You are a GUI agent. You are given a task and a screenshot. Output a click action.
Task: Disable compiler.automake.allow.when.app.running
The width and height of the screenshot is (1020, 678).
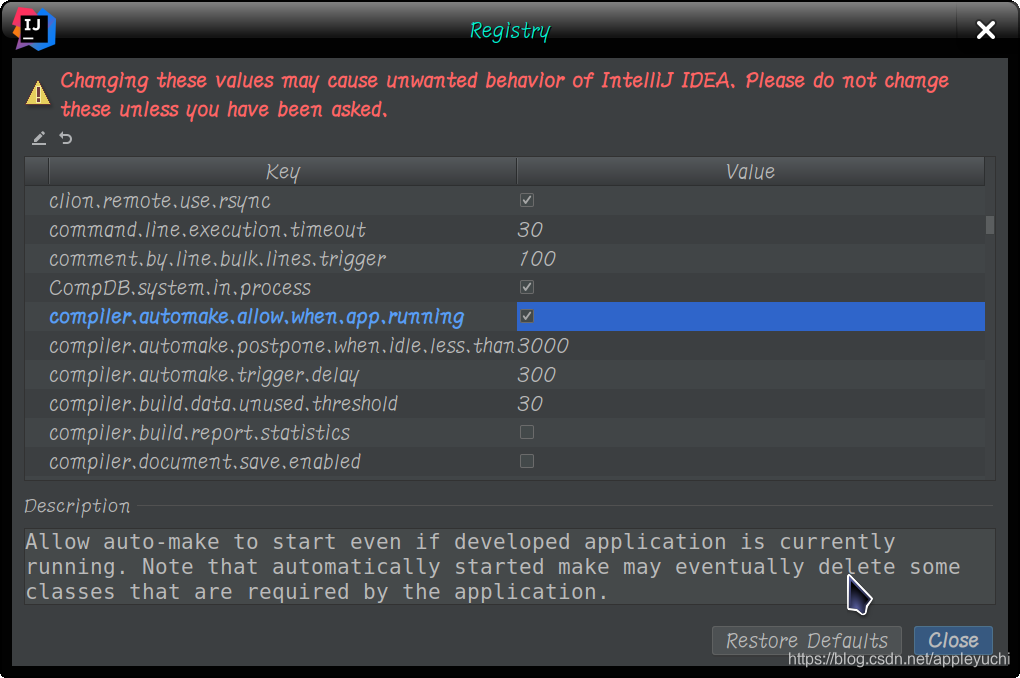pos(527,316)
